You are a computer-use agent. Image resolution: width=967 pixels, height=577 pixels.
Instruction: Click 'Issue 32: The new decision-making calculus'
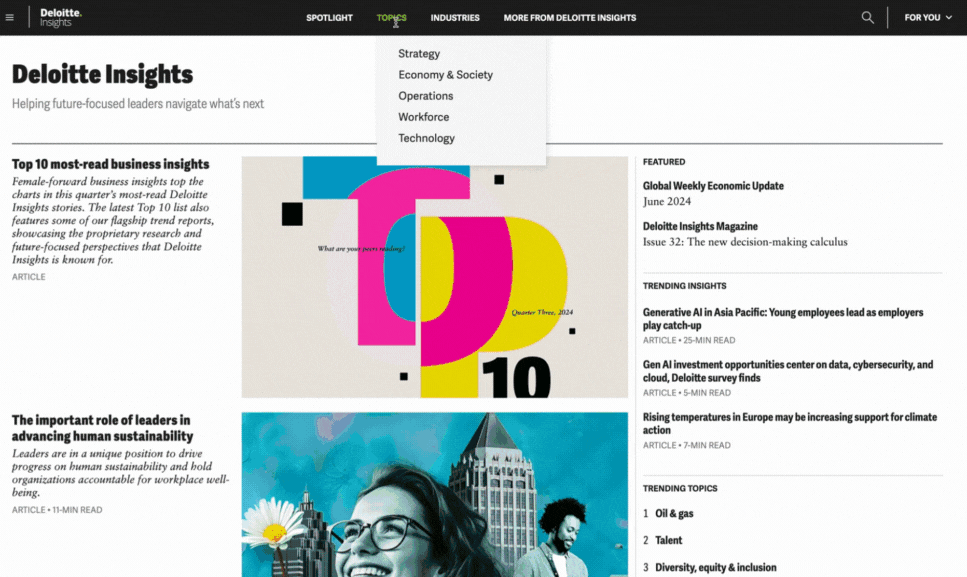tap(745, 242)
